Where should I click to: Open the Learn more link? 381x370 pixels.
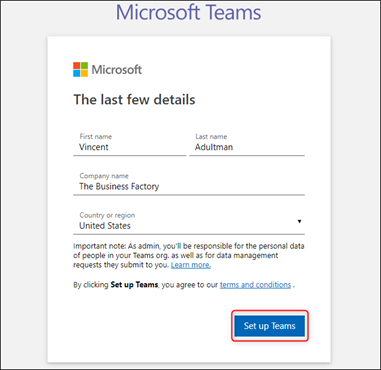(x=191, y=265)
